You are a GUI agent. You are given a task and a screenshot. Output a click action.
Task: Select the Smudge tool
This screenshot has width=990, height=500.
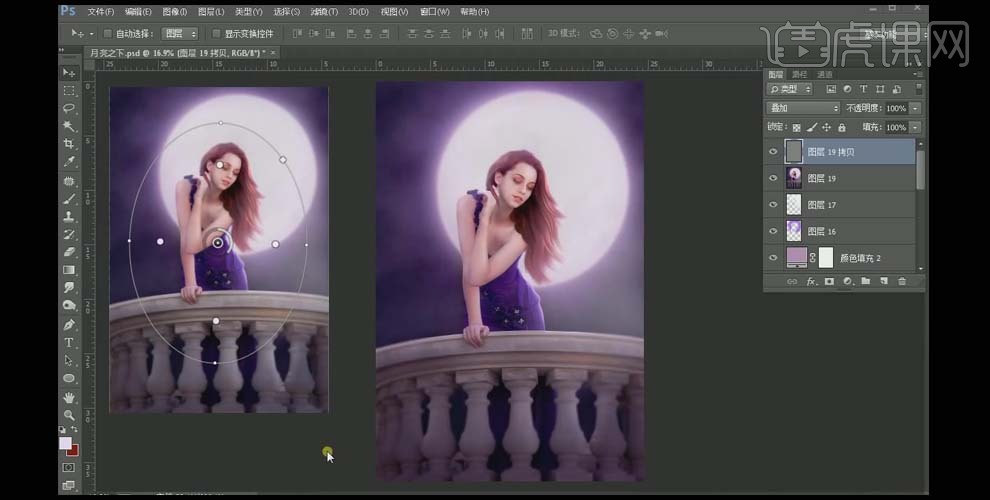point(69,287)
